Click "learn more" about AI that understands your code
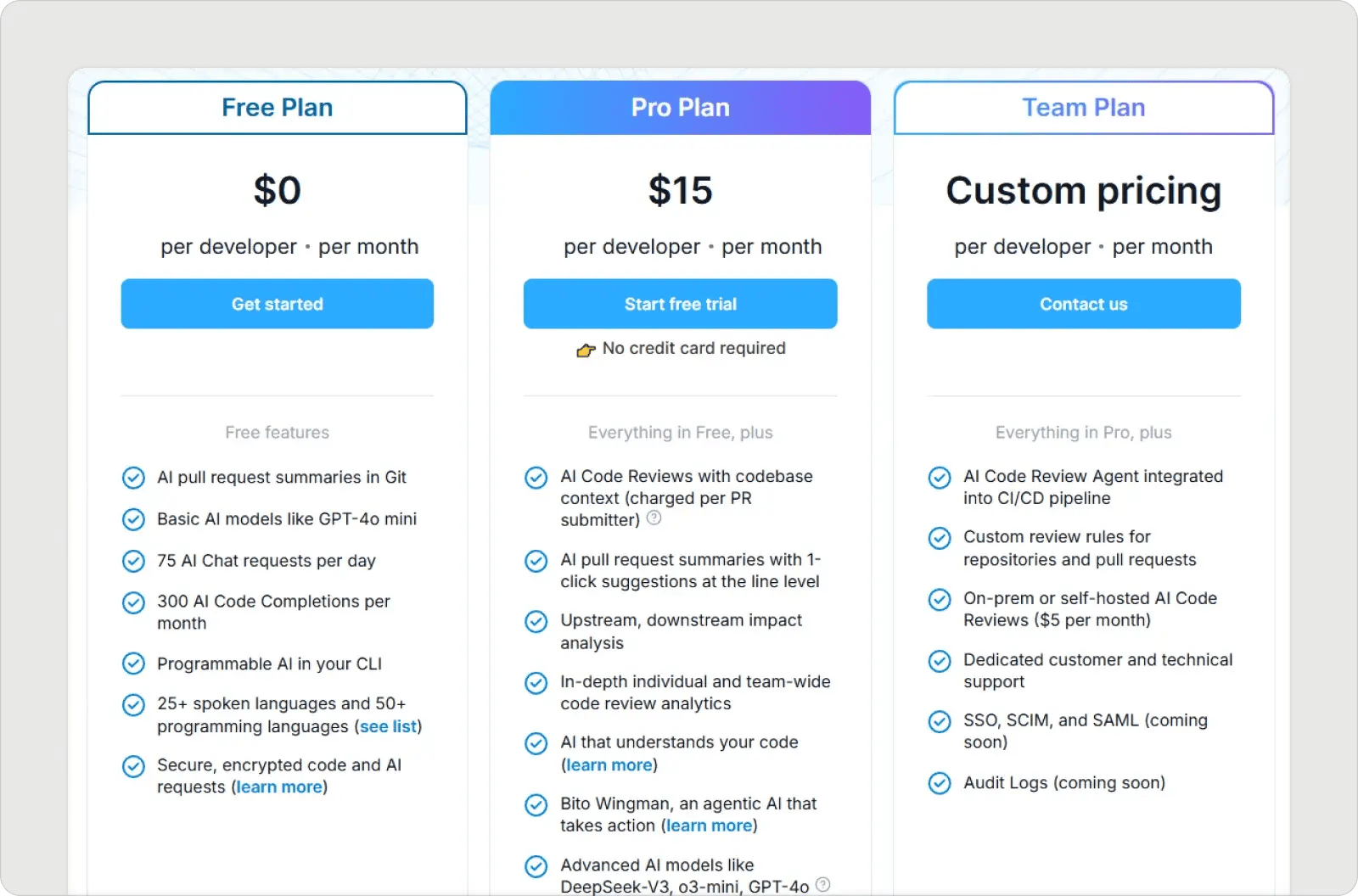Viewport: 1358px width, 896px height. pos(609,764)
